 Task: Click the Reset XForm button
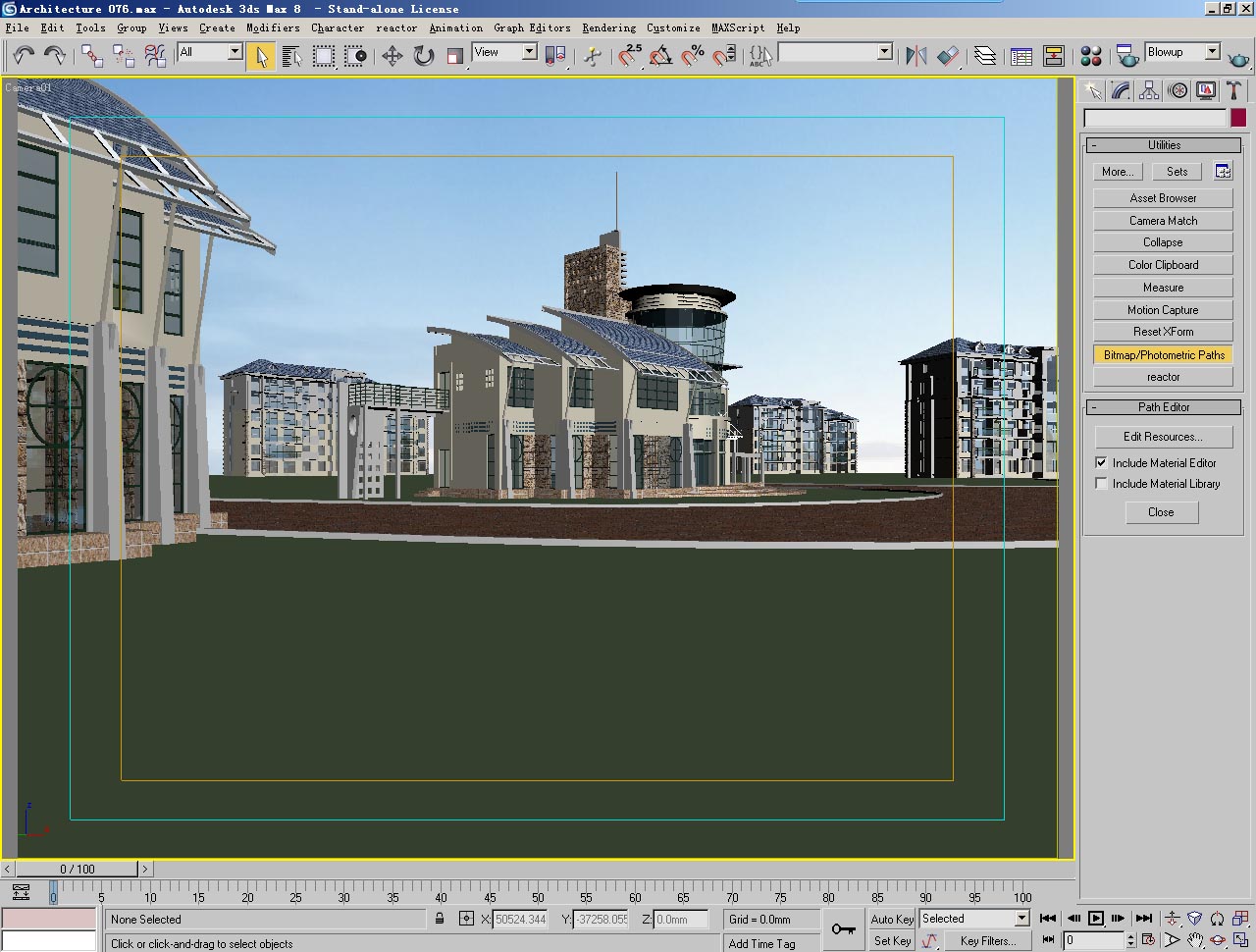click(1163, 332)
